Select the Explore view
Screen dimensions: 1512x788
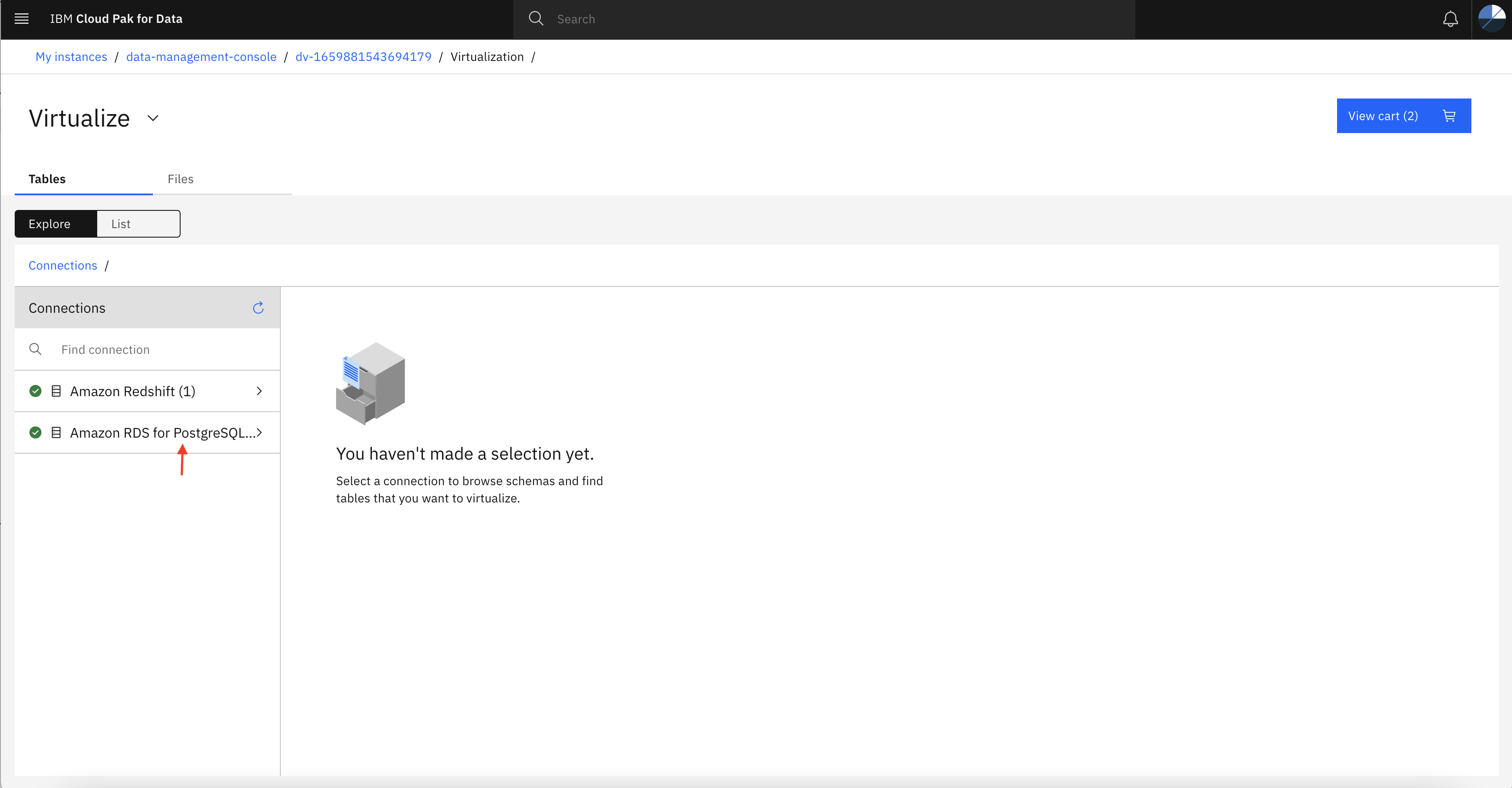tap(56, 224)
